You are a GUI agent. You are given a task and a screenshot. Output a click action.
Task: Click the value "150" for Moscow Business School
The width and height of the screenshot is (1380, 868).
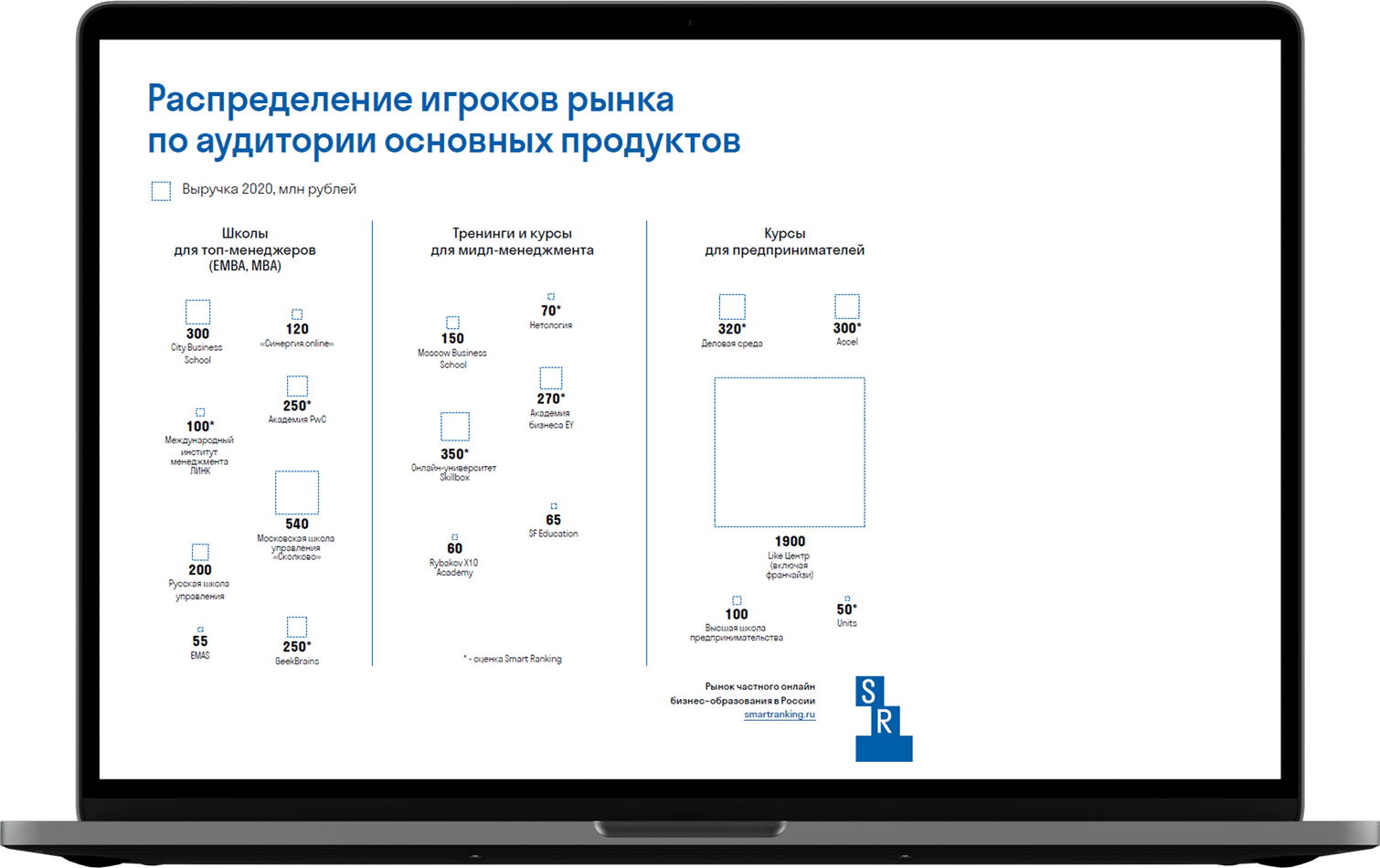click(x=452, y=338)
